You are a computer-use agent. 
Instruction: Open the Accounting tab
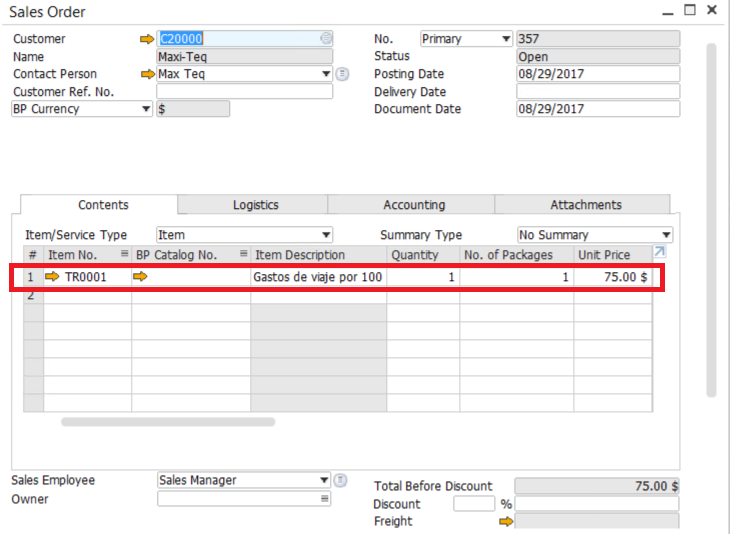413,205
